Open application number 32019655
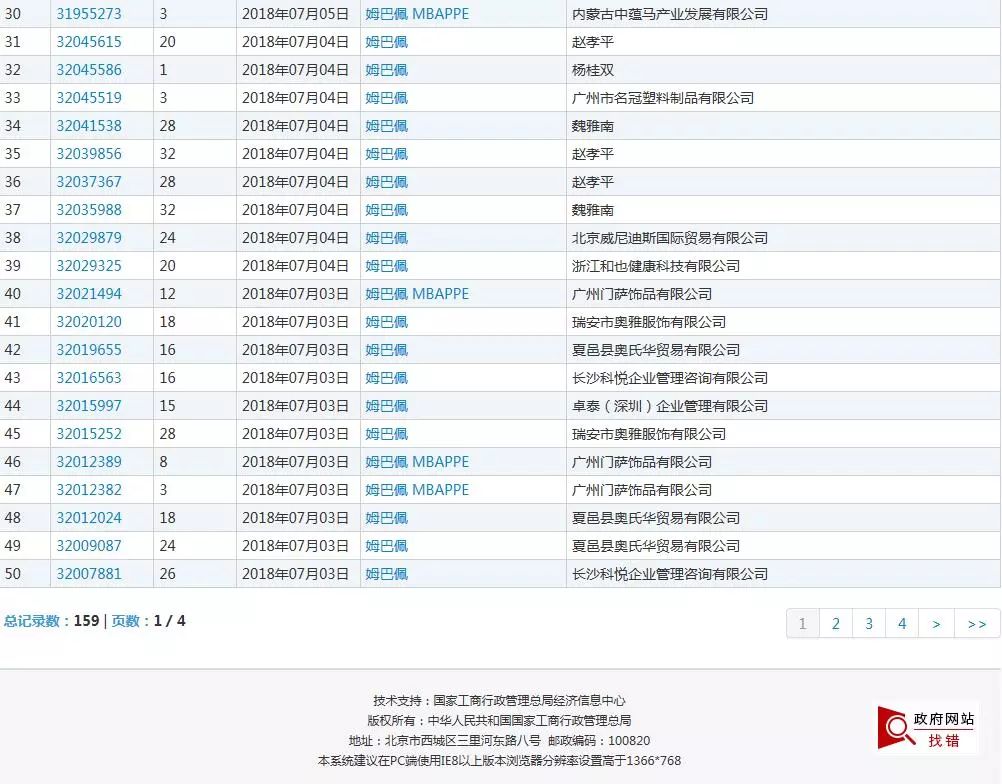 (89, 350)
